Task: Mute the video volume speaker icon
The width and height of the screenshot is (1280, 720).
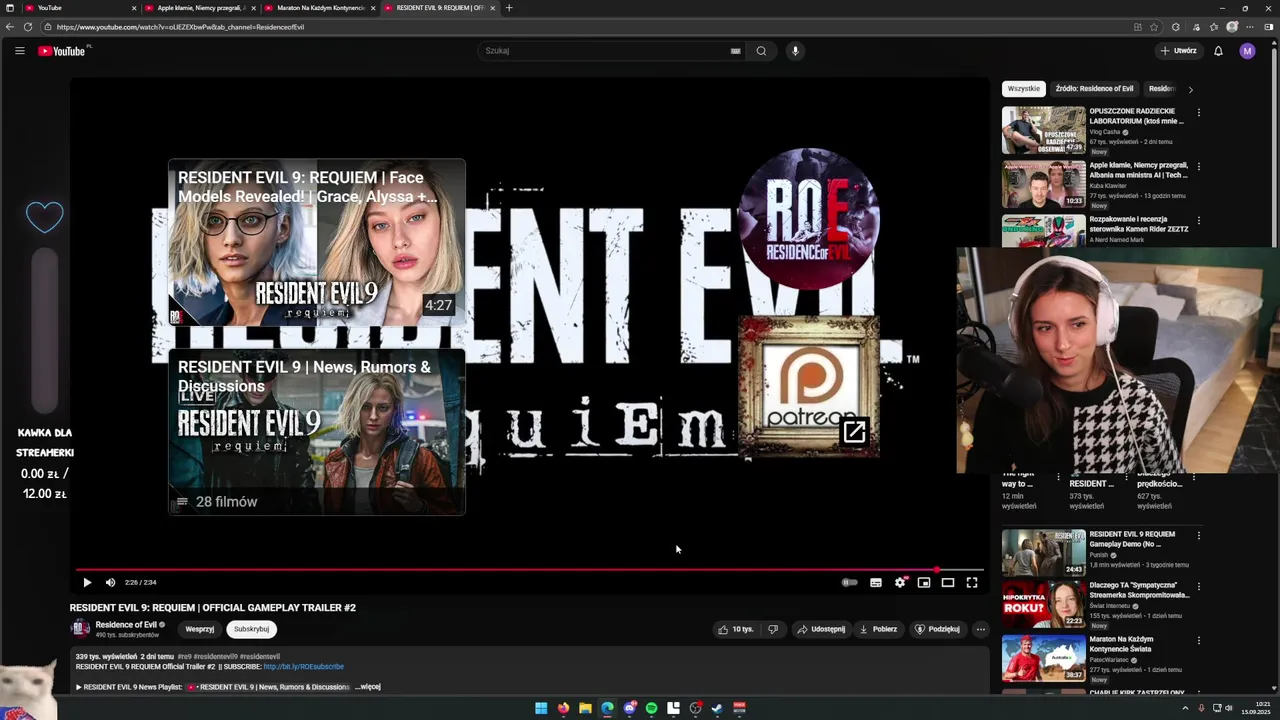Action: pyautogui.click(x=110, y=582)
